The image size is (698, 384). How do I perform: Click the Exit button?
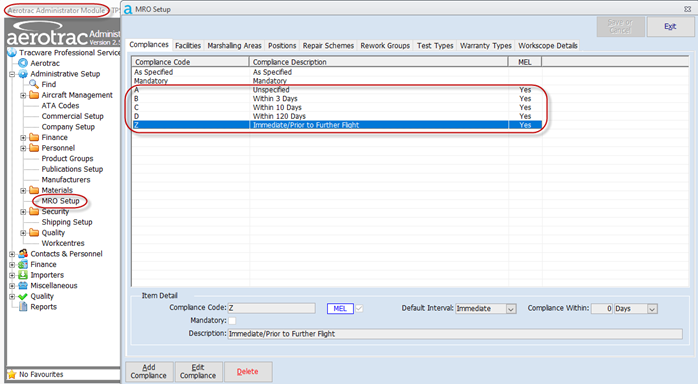(670, 27)
